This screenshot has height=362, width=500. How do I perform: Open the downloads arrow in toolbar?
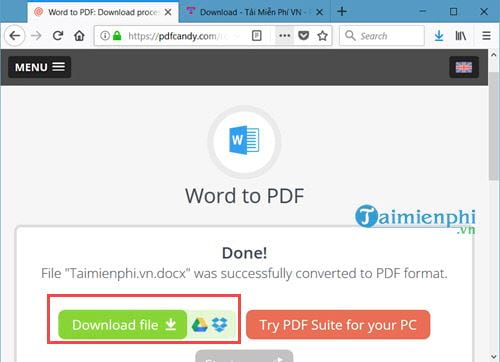pos(439,35)
